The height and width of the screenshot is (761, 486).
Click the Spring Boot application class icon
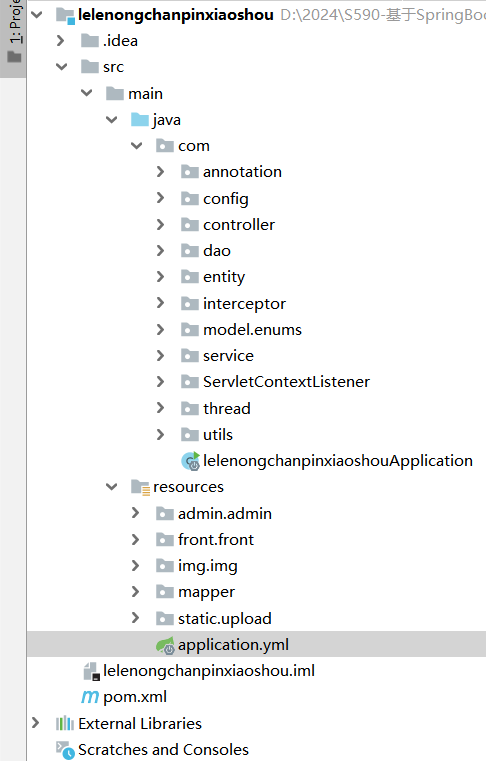click(x=190, y=461)
